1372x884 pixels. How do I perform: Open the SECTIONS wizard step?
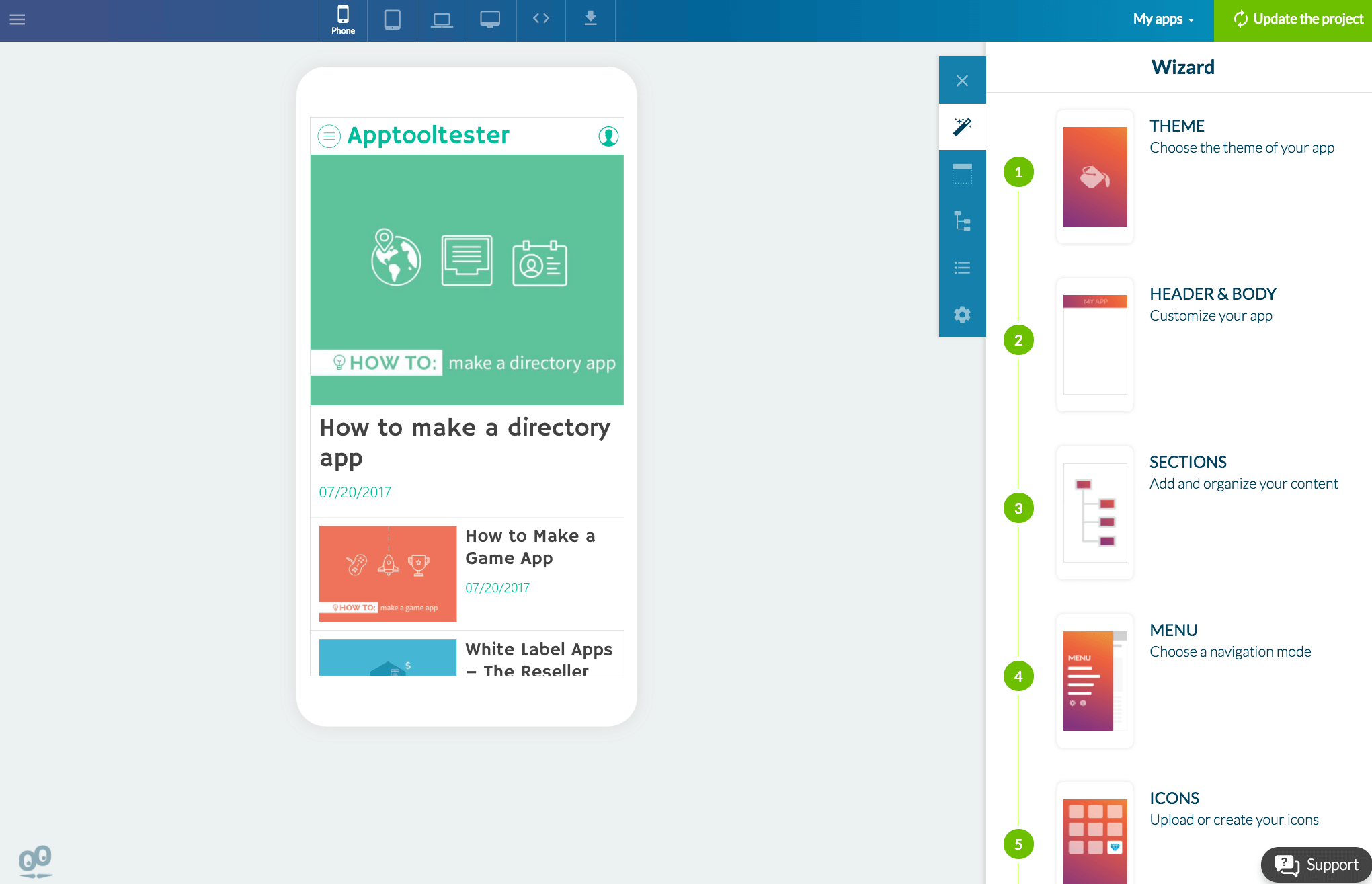pos(1187,463)
